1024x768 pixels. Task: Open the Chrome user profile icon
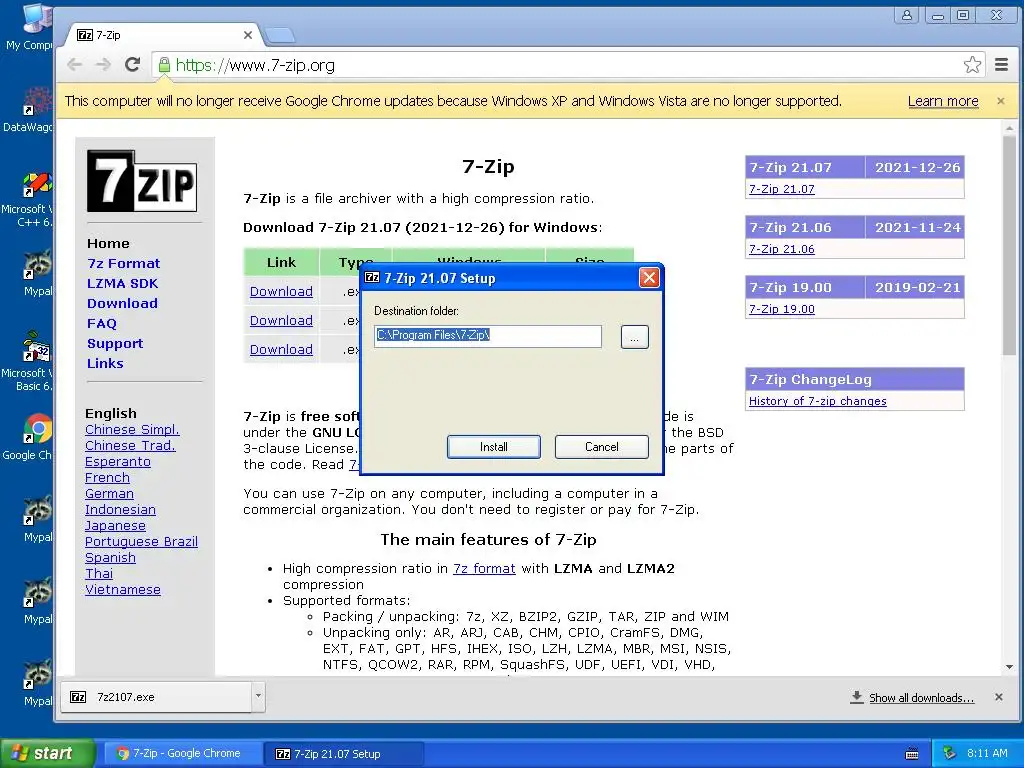tap(907, 15)
